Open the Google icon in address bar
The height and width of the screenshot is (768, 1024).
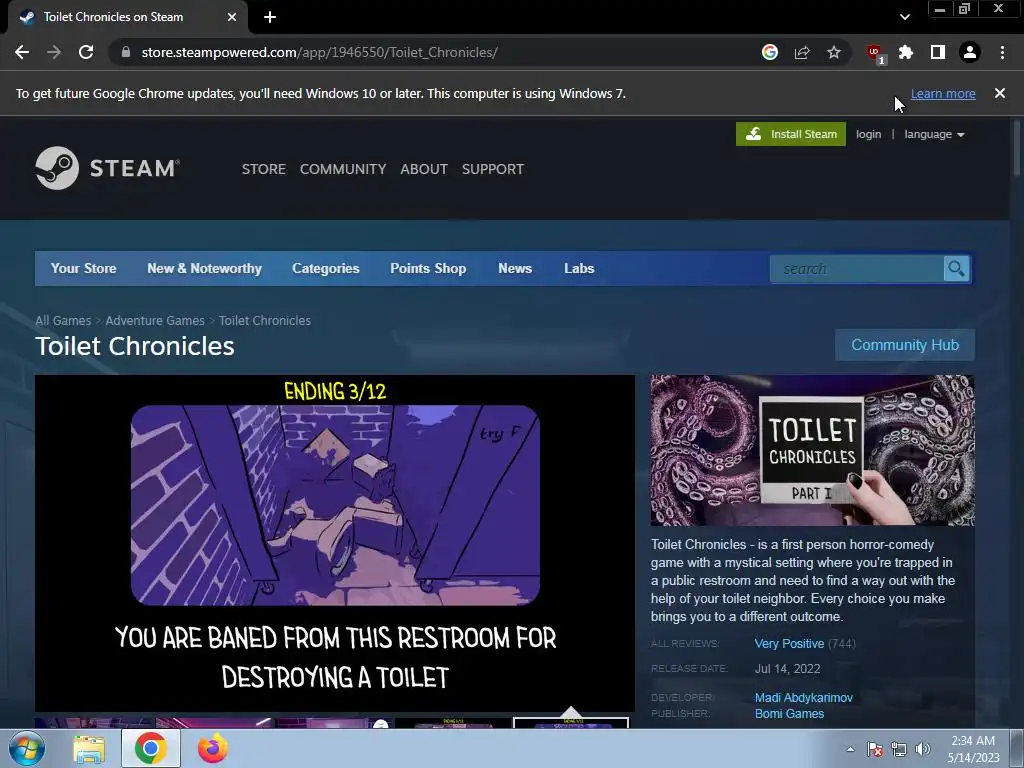[770, 52]
